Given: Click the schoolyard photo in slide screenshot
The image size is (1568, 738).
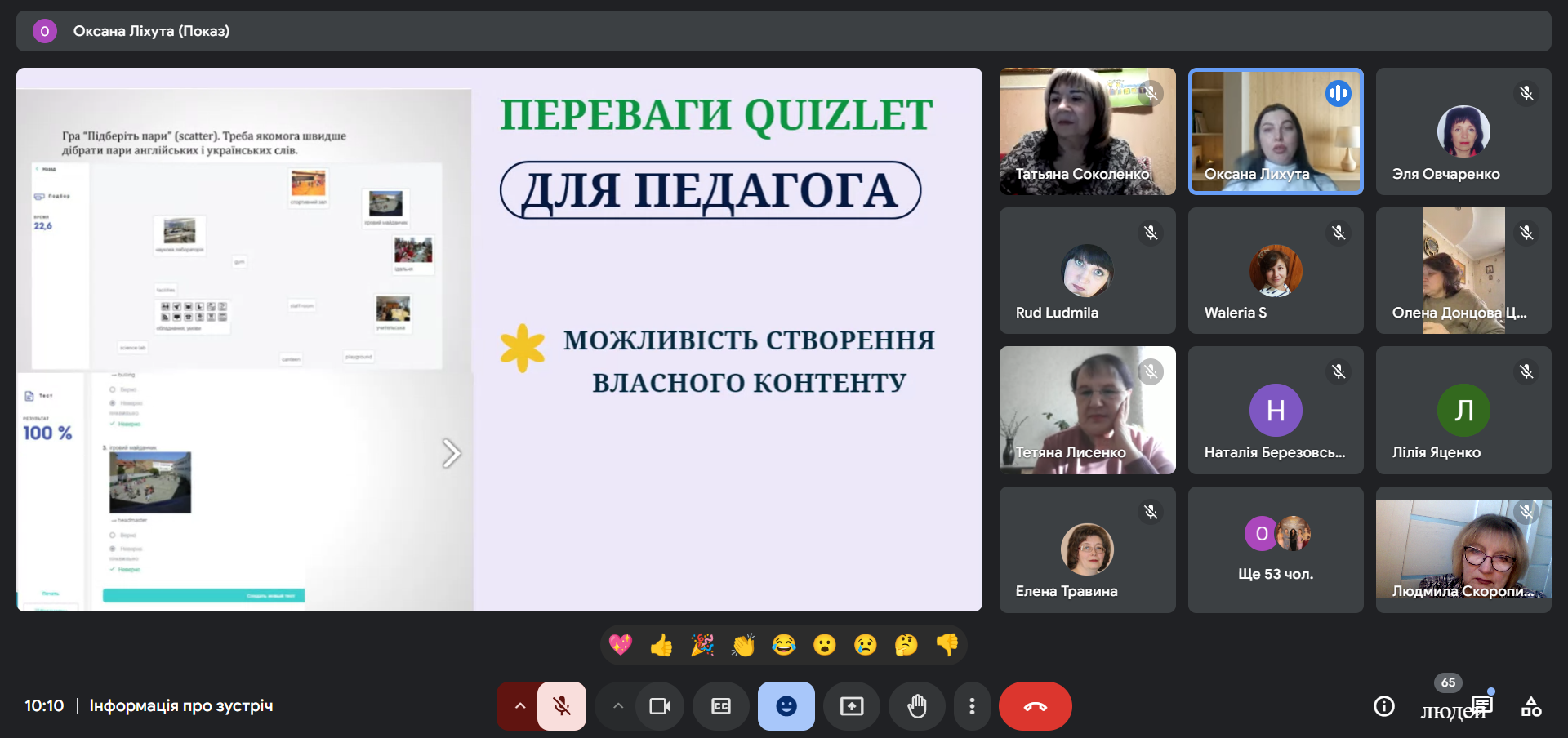Looking at the screenshot, I should pyautogui.click(x=150, y=482).
